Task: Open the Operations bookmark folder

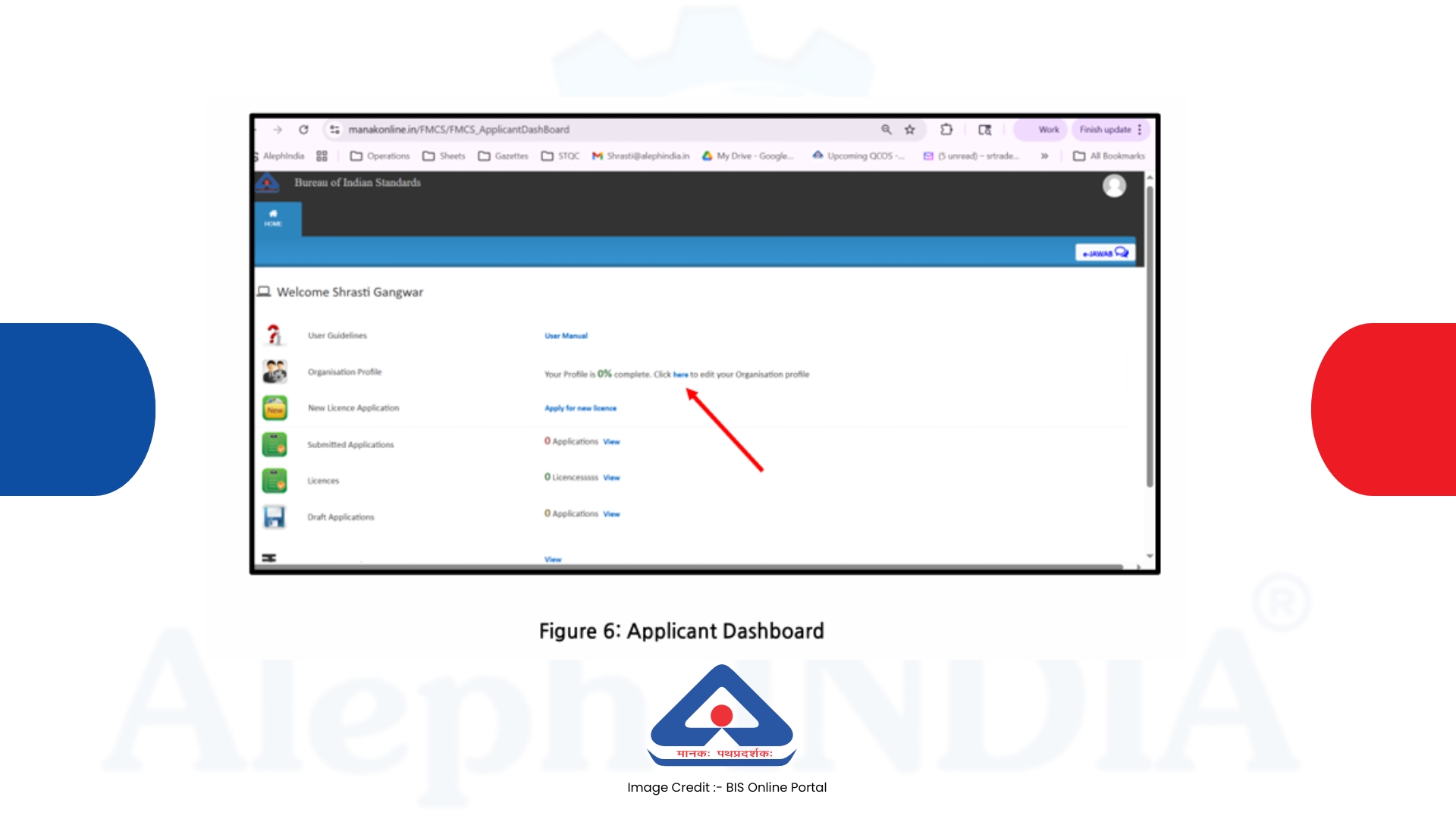Action: click(379, 156)
